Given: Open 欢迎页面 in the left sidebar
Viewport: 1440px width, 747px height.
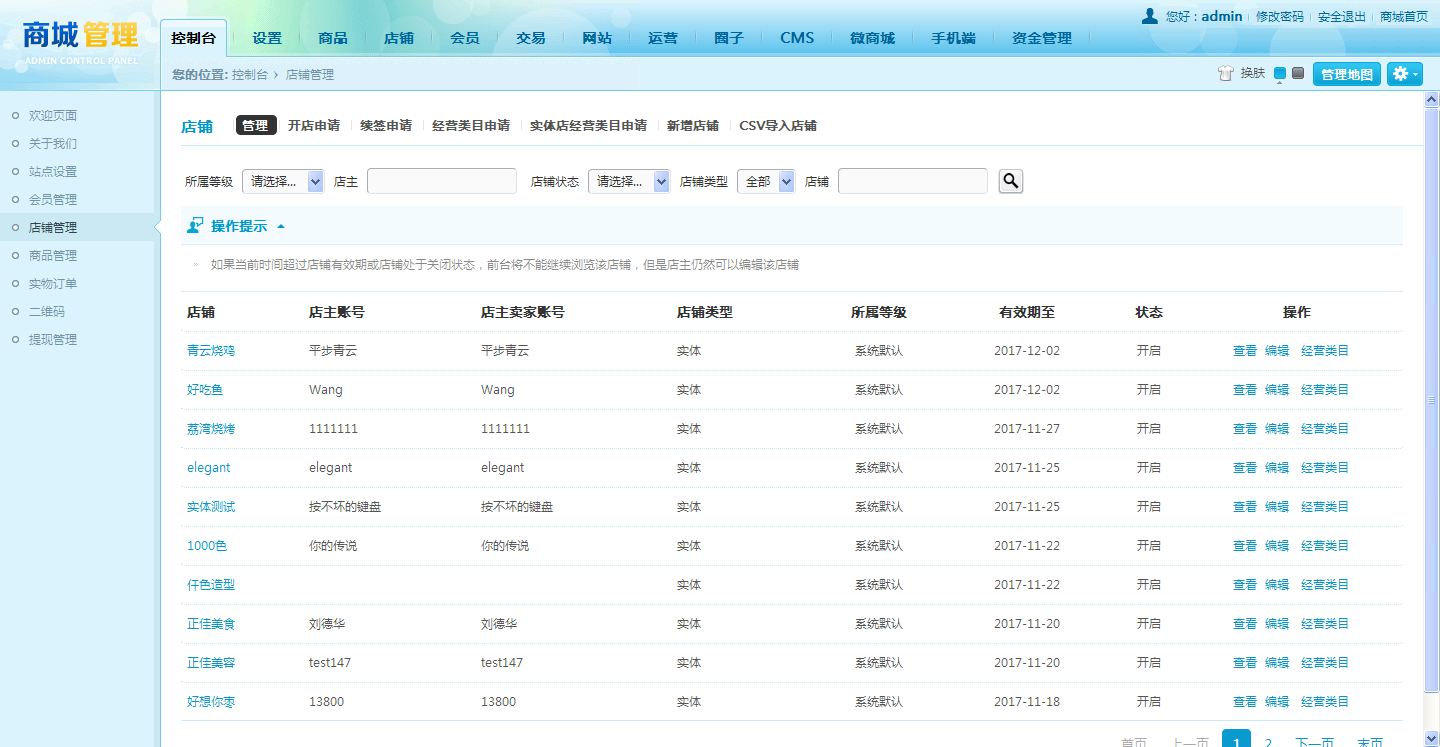Looking at the screenshot, I should click(x=53, y=116).
